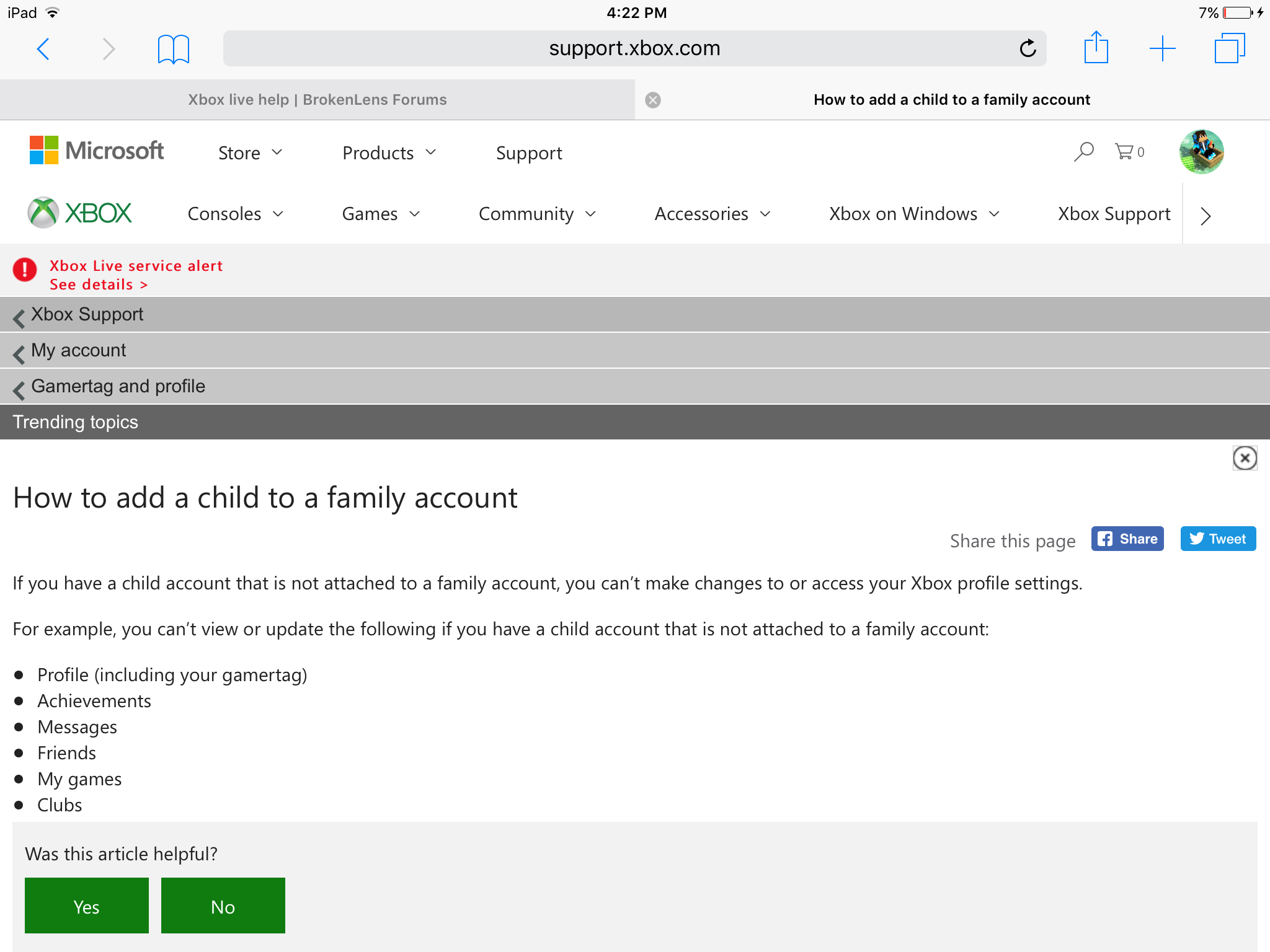Screen dimensions: 1270x952
Task: Go back to My account breadcrumb
Action: (635, 351)
